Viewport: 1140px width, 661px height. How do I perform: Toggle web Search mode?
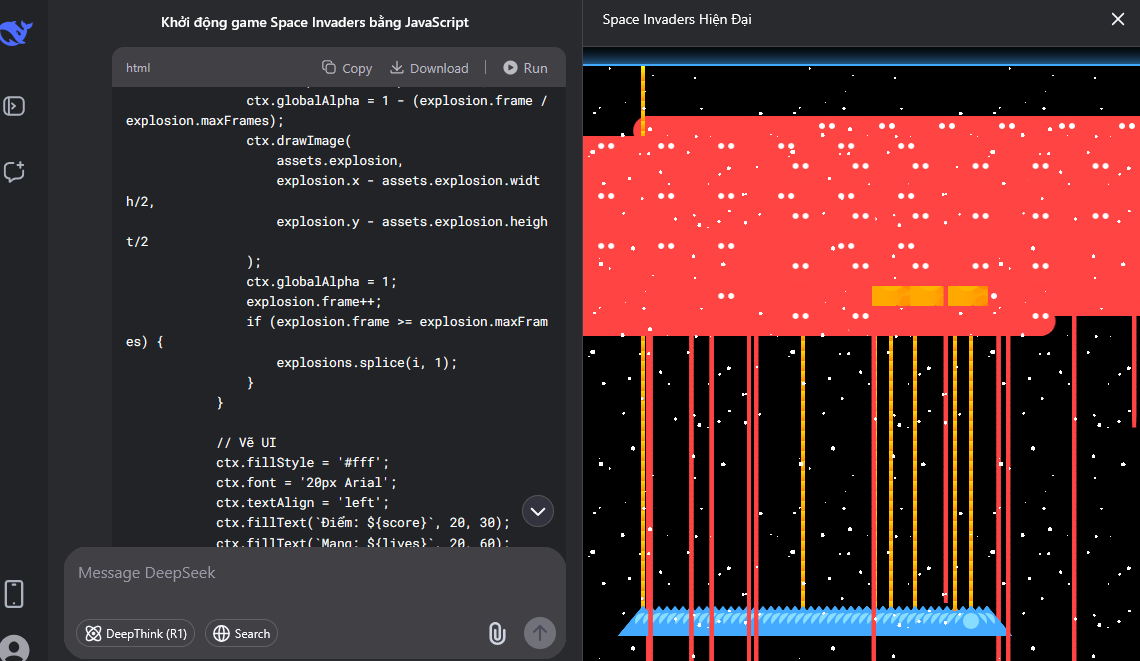(x=241, y=633)
